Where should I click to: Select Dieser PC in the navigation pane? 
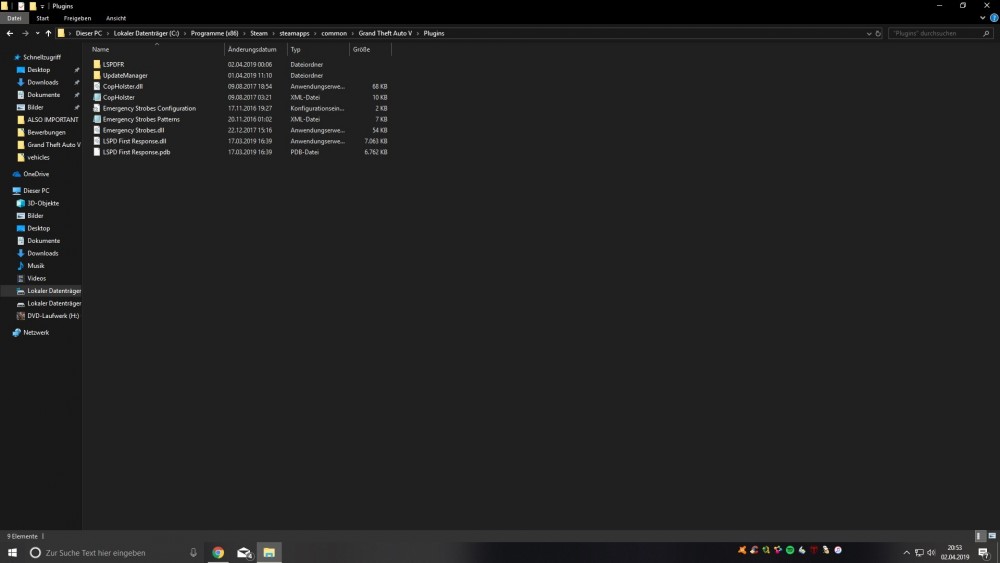pyautogui.click(x=36, y=191)
